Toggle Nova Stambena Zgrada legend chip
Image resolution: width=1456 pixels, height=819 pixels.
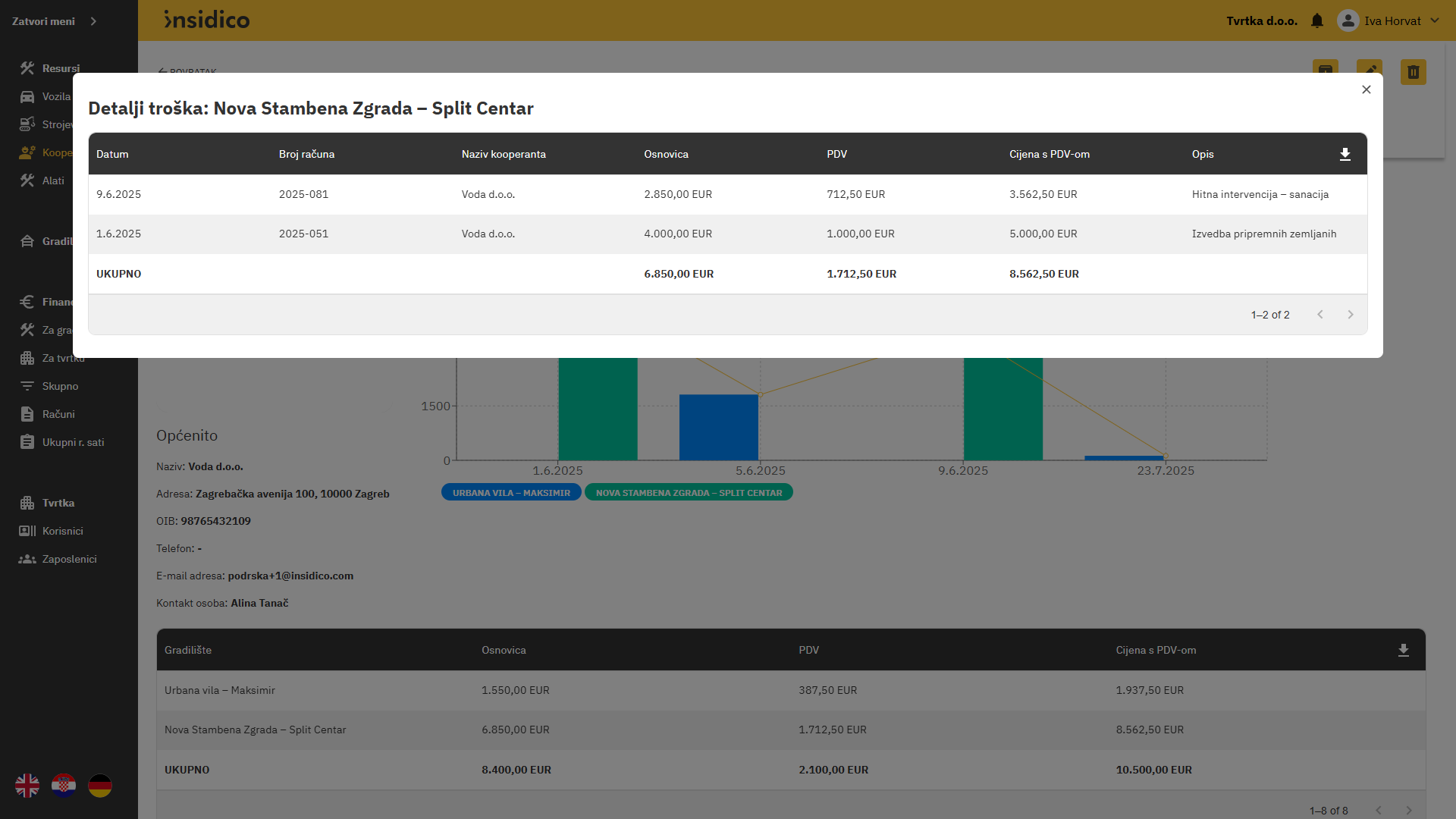coord(689,493)
